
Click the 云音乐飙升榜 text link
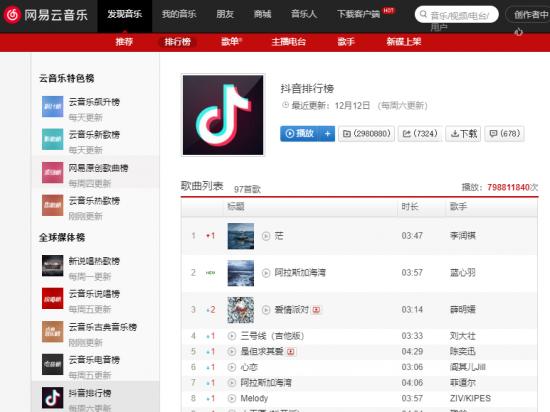[94, 102]
